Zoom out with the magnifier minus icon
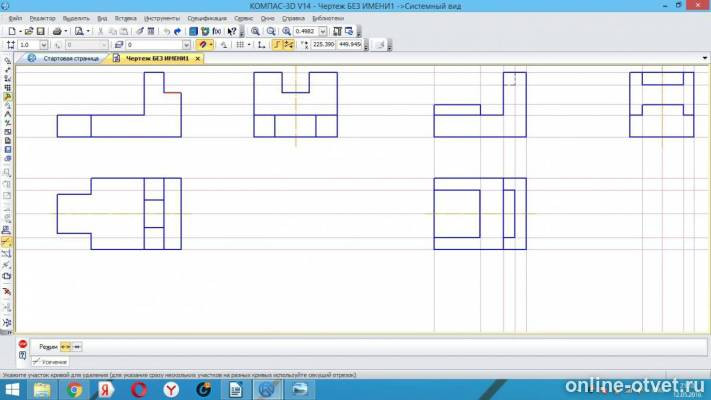711x400 pixels. click(271, 31)
